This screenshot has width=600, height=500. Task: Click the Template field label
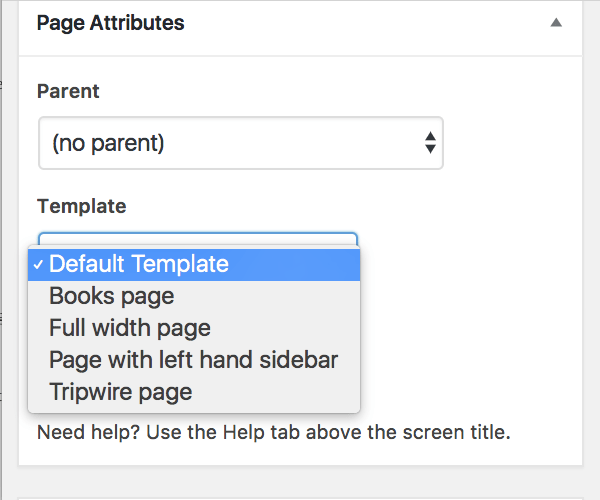81,207
